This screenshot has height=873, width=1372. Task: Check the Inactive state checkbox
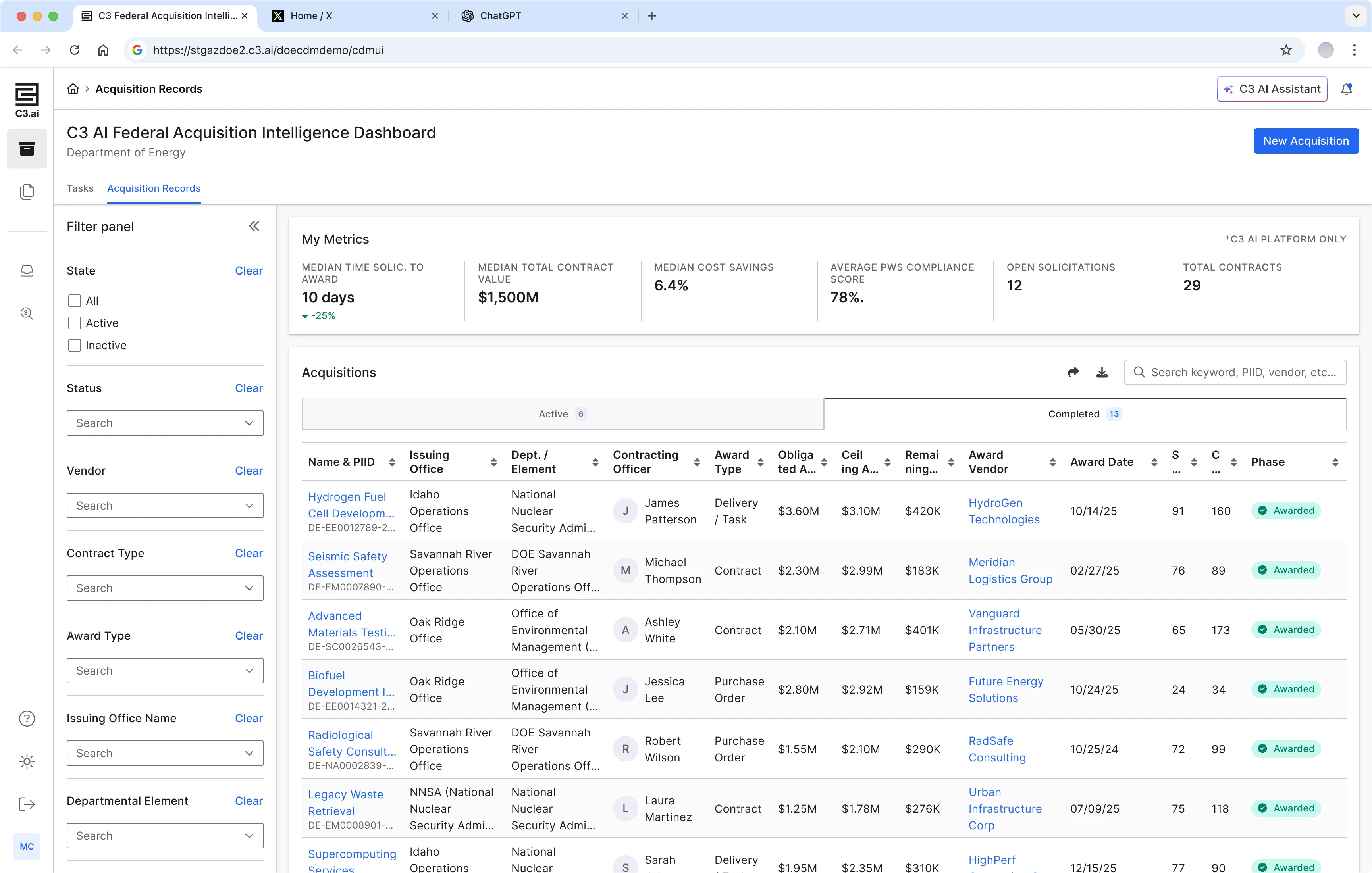tap(74, 345)
